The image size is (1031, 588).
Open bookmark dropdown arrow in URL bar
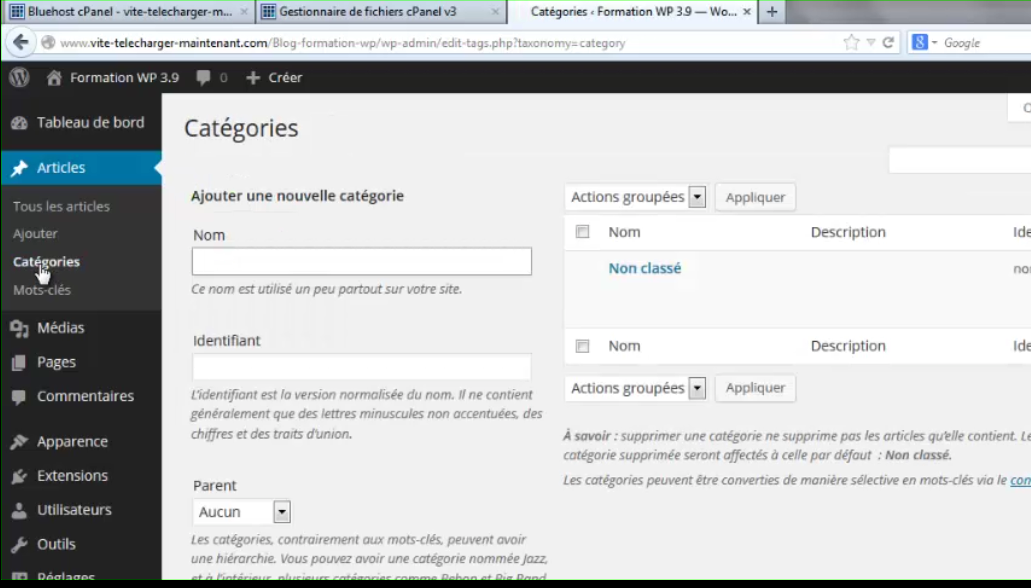871,43
